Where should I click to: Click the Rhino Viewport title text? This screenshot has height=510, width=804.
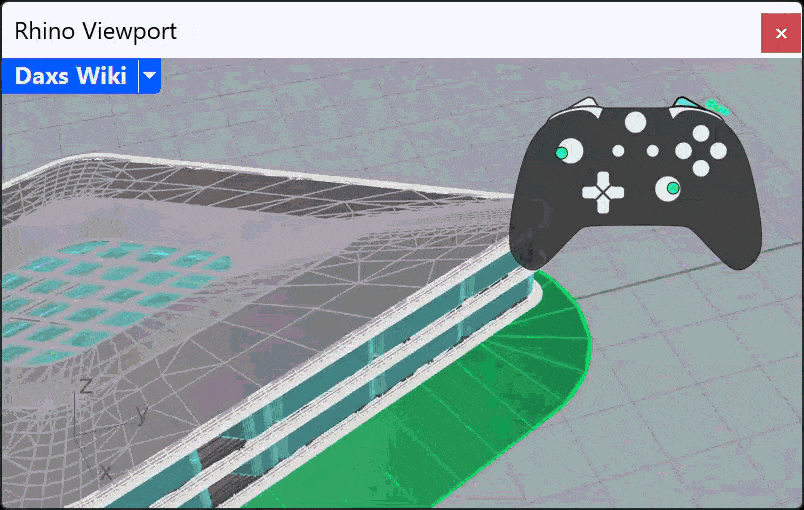95,31
